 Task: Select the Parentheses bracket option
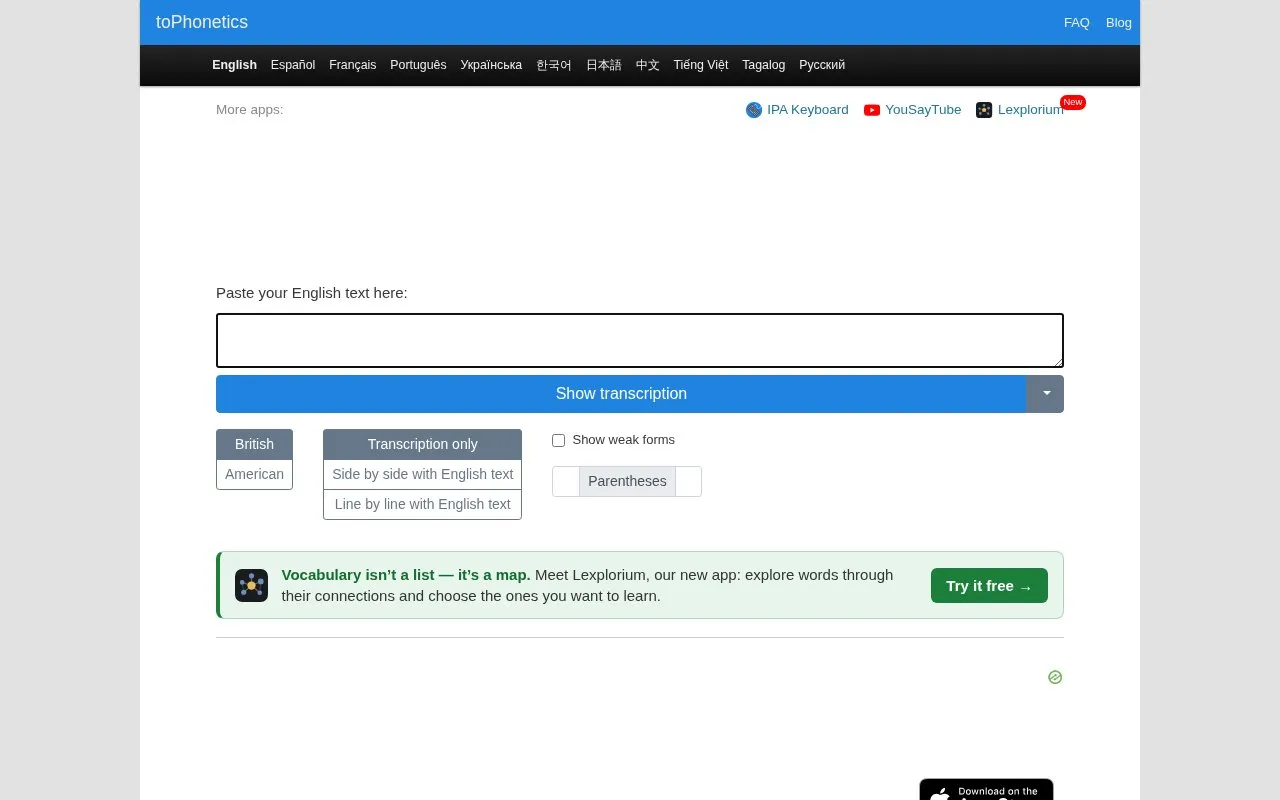(x=627, y=481)
